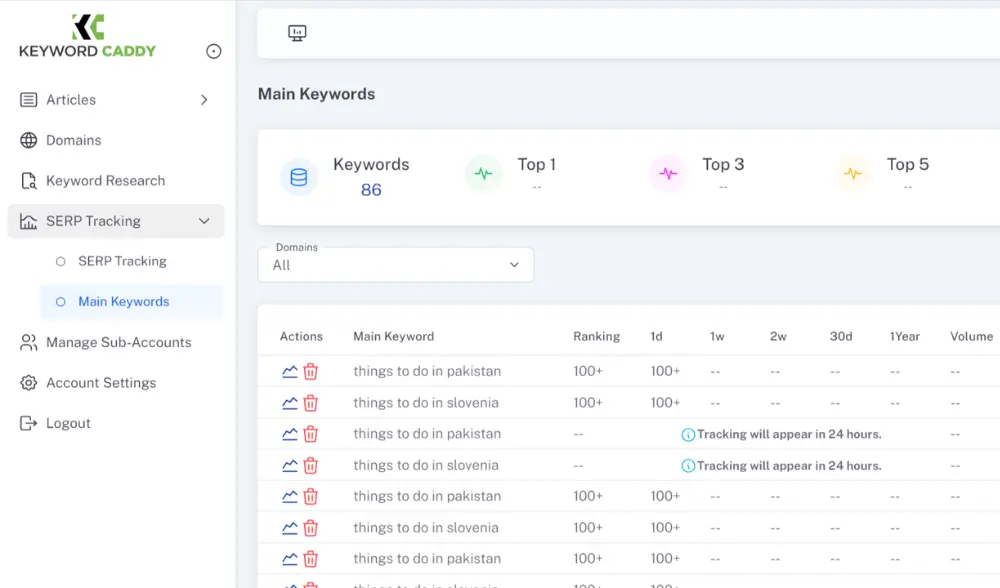Select the Main Keywords sub-menu item
The height and width of the screenshot is (588, 1000).
(123, 302)
